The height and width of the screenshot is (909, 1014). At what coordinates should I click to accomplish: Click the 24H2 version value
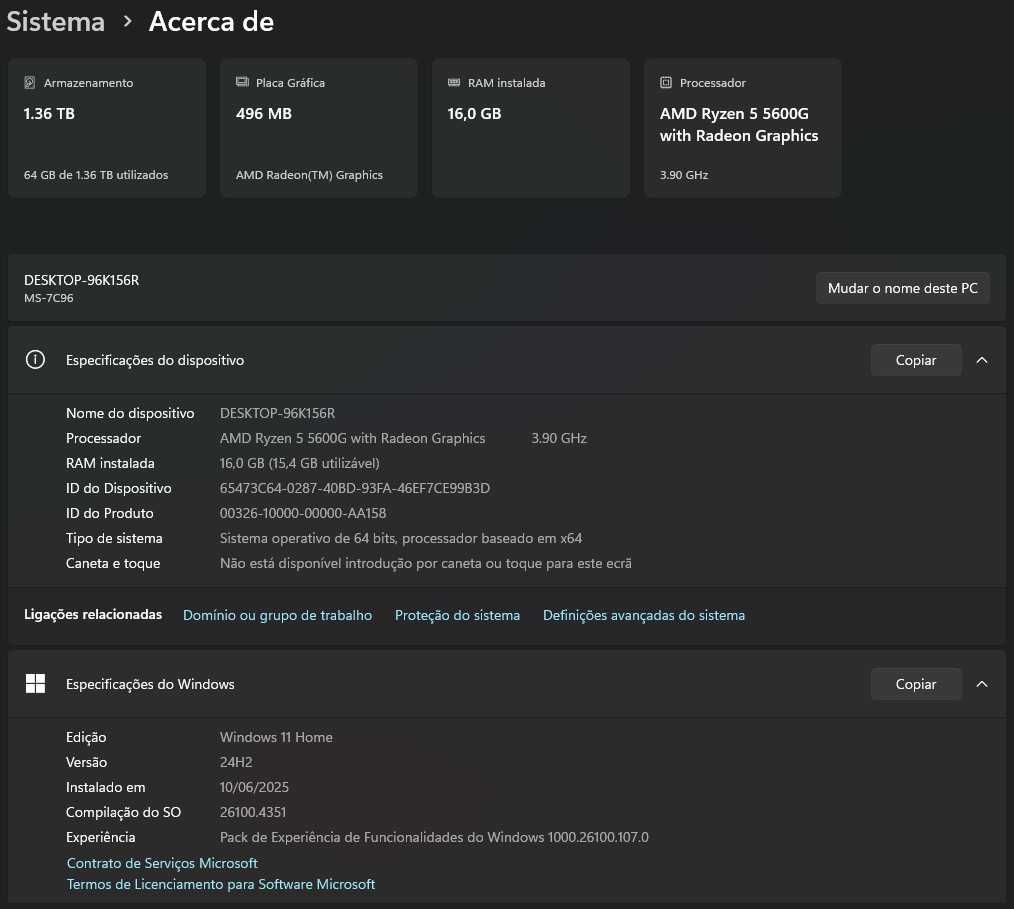(x=236, y=762)
